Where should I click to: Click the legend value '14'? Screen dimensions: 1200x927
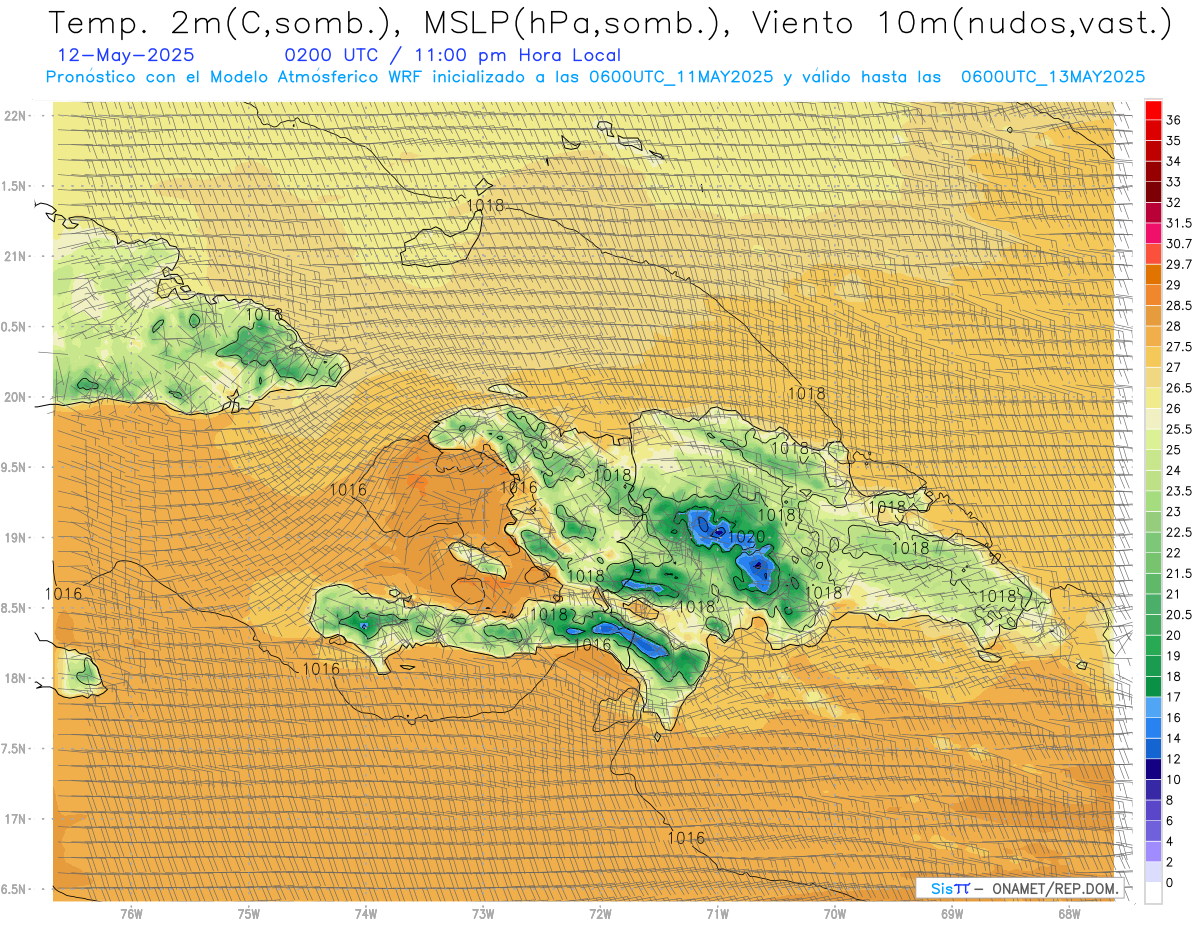[1174, 738]
